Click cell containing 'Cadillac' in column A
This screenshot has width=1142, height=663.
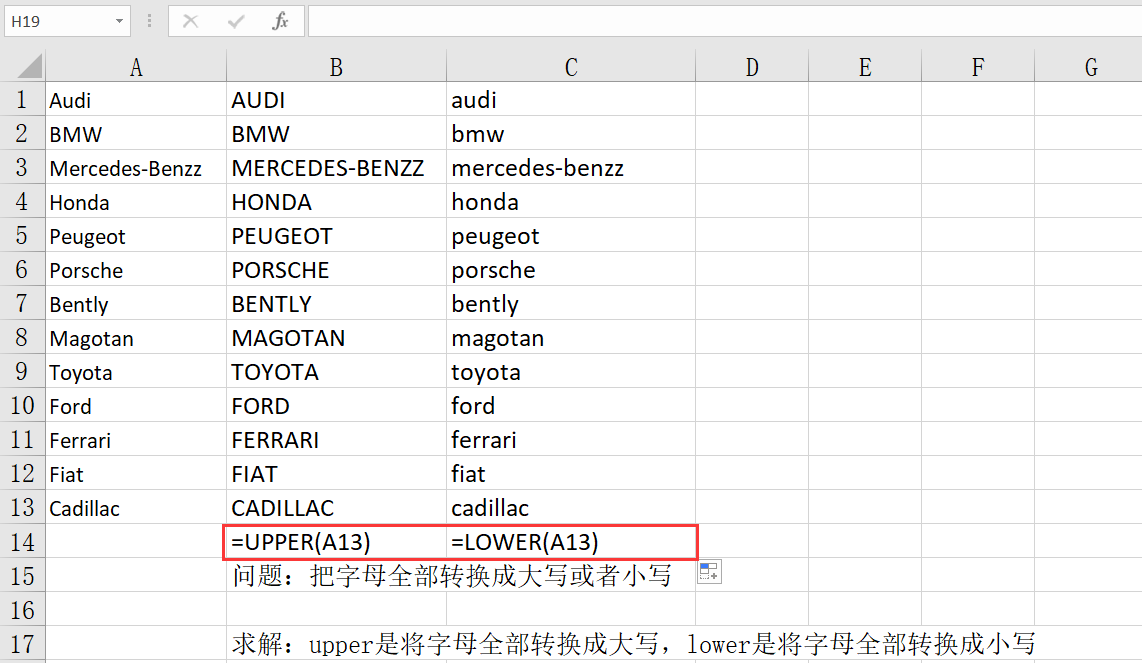coord(135,507)
